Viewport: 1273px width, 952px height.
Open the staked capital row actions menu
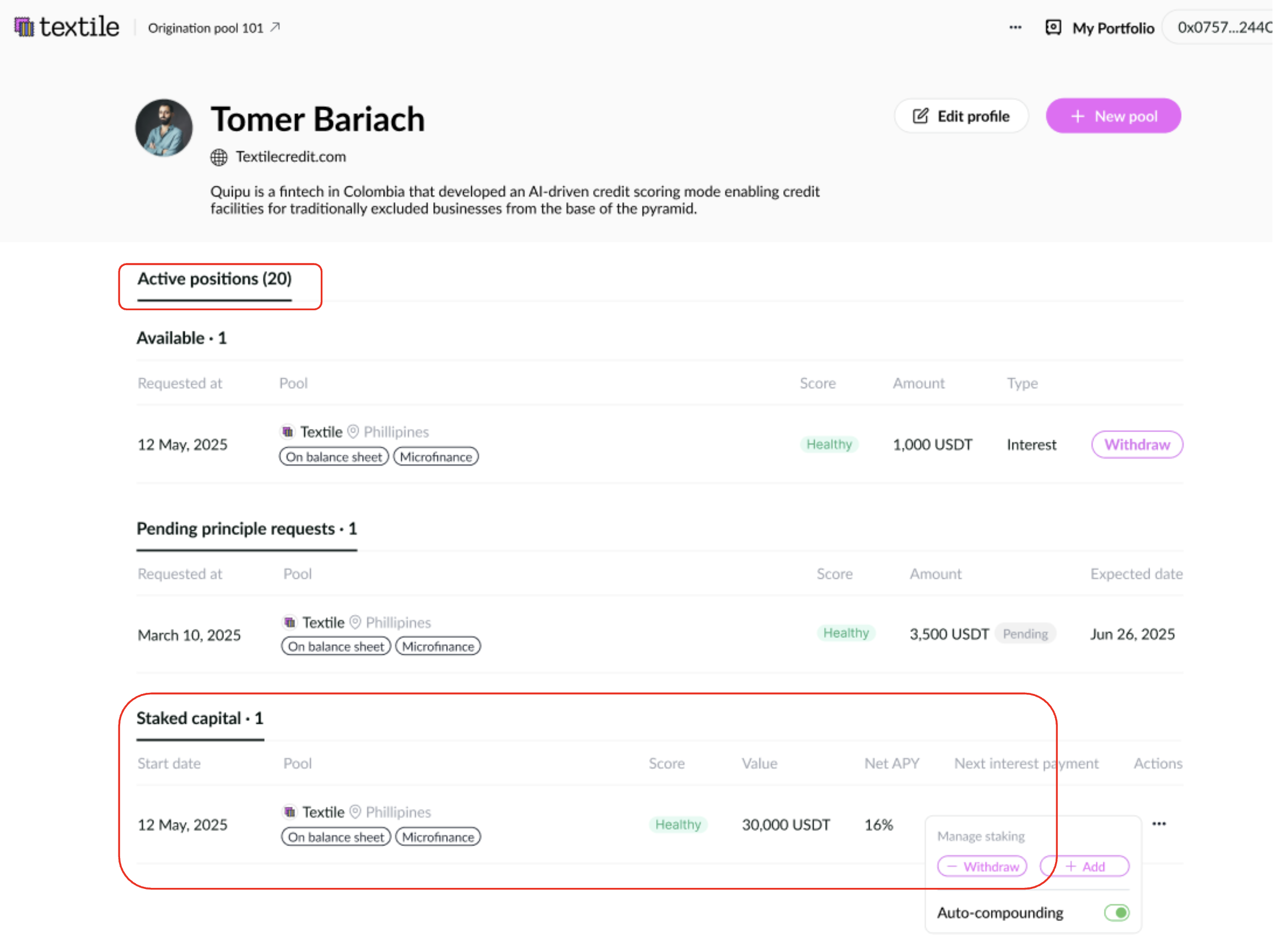pos(1158,824)
